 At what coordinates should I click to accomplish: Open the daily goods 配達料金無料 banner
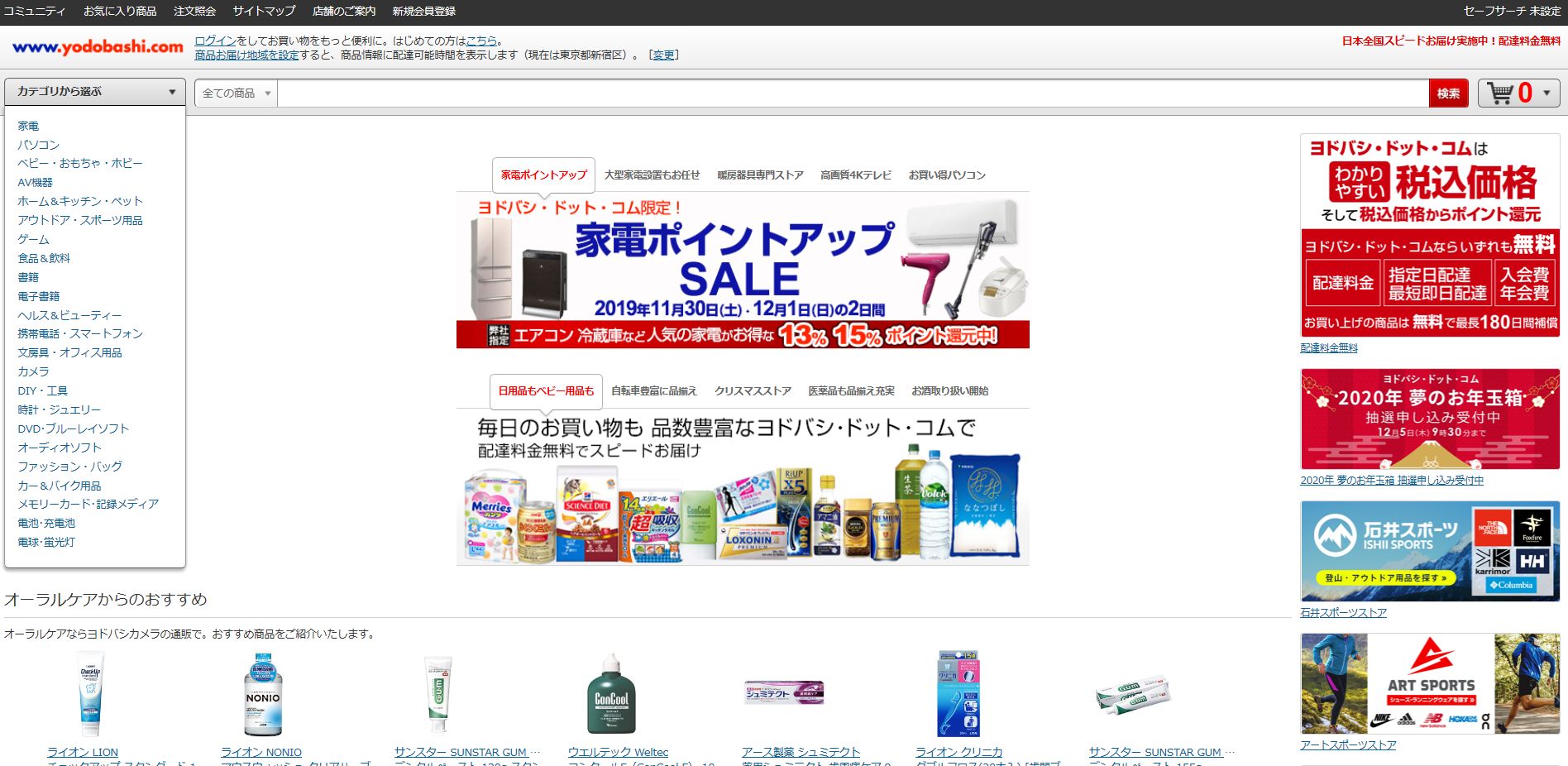point(743,488)
